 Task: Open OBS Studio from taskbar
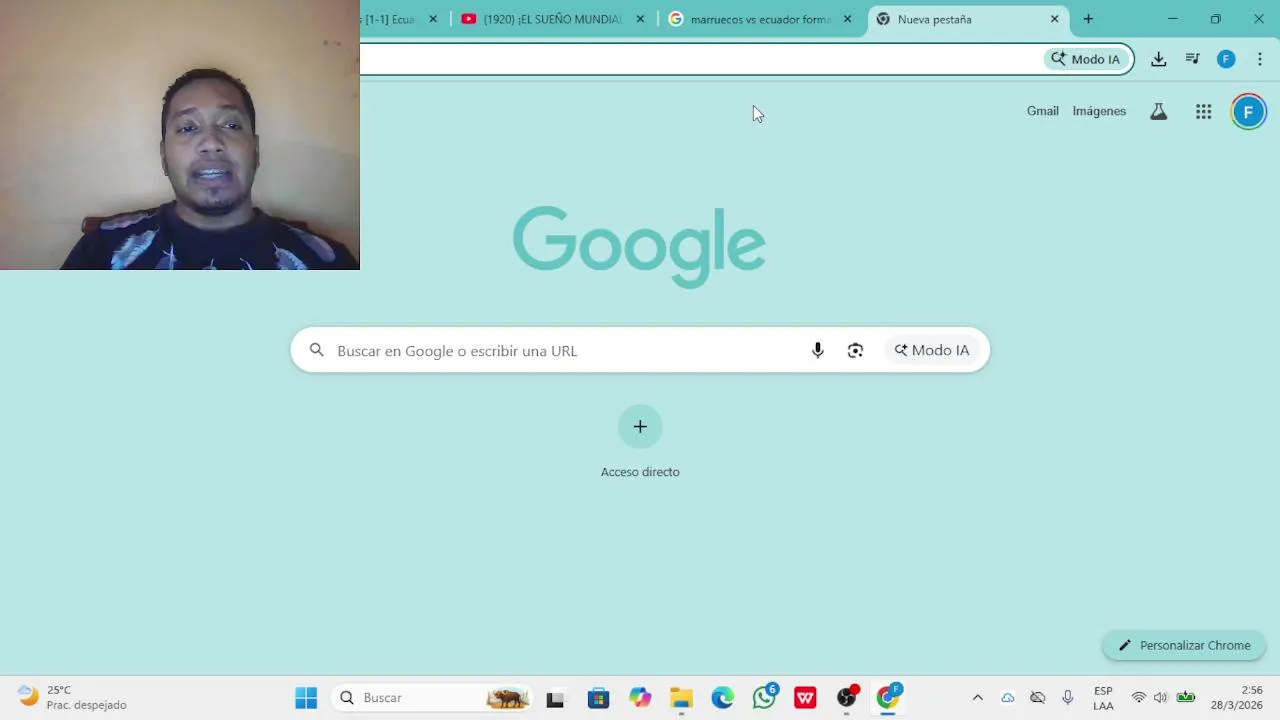(x=847, y=698)
